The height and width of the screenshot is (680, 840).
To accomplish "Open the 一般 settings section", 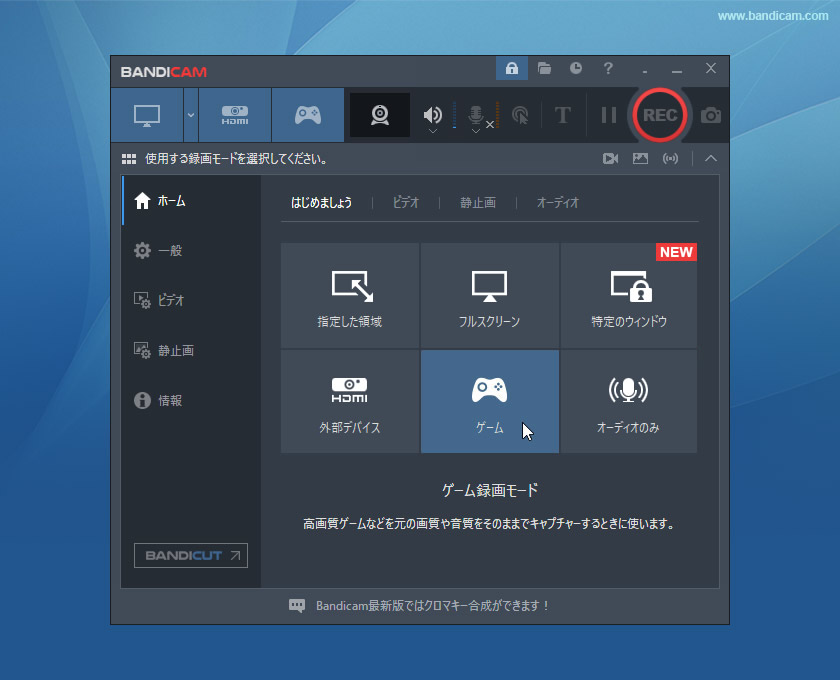I will 191,250.
